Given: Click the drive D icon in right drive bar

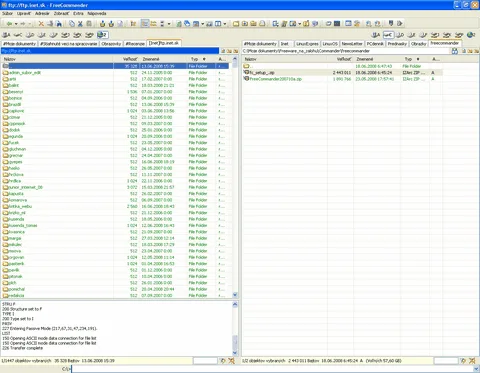Looking at the screenshot, I should pyautogui.click(x=400, y=35).
